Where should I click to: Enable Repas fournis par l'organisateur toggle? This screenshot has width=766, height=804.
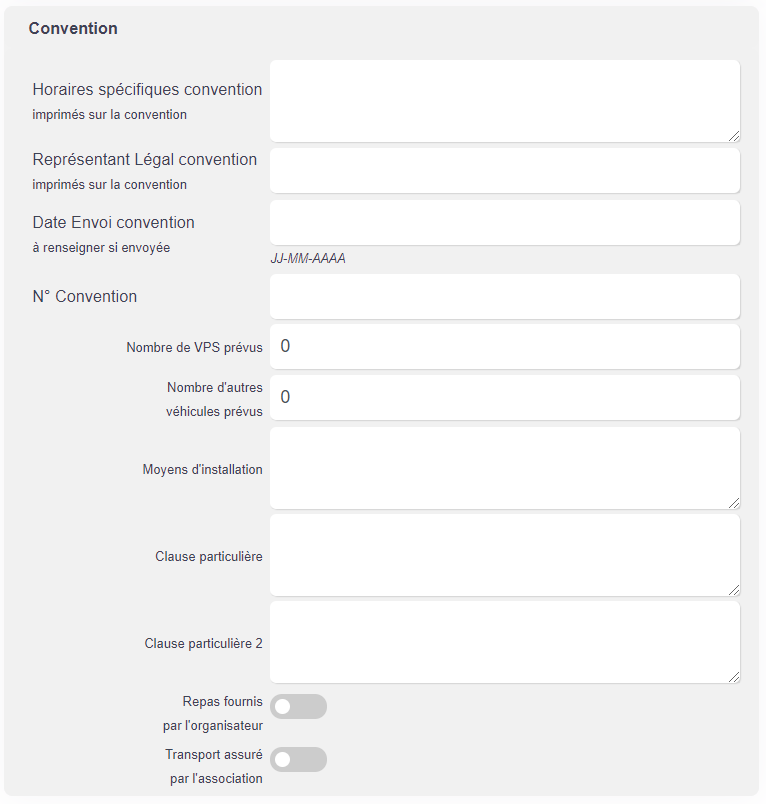[298, 707]
